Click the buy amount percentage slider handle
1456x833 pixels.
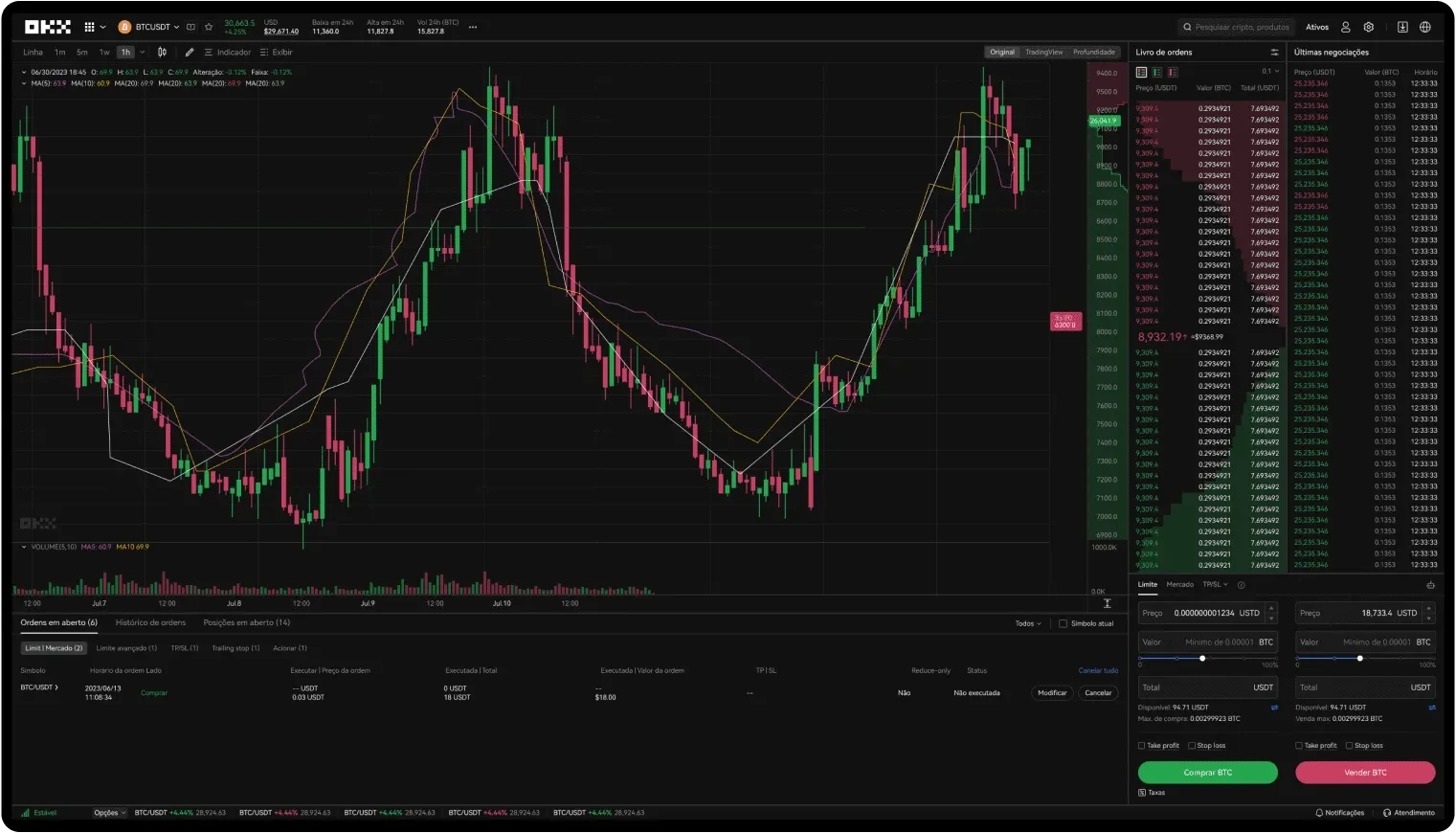pyautogui.click(x=1202, y=658)
